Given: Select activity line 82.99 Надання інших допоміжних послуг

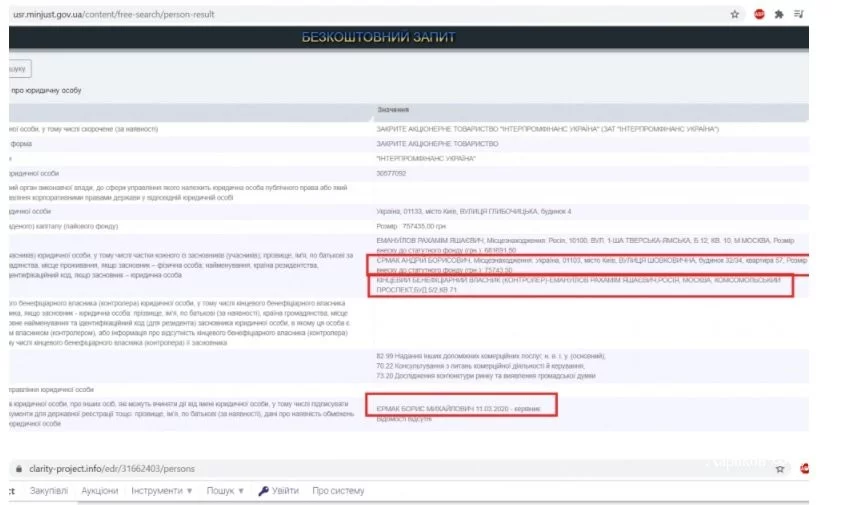Looking at the screenshot, I should 490,356.
